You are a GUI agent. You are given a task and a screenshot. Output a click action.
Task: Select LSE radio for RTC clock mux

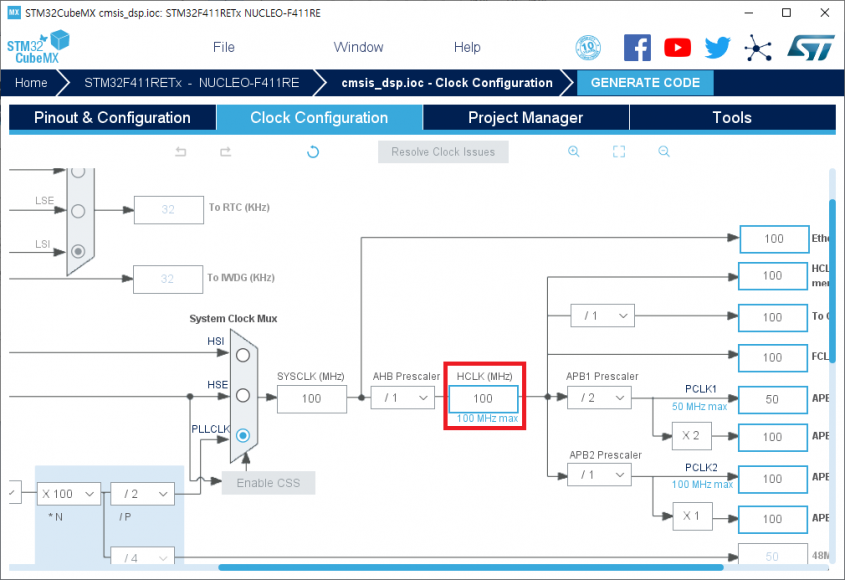pyautogui.click(x=78, y=211)
